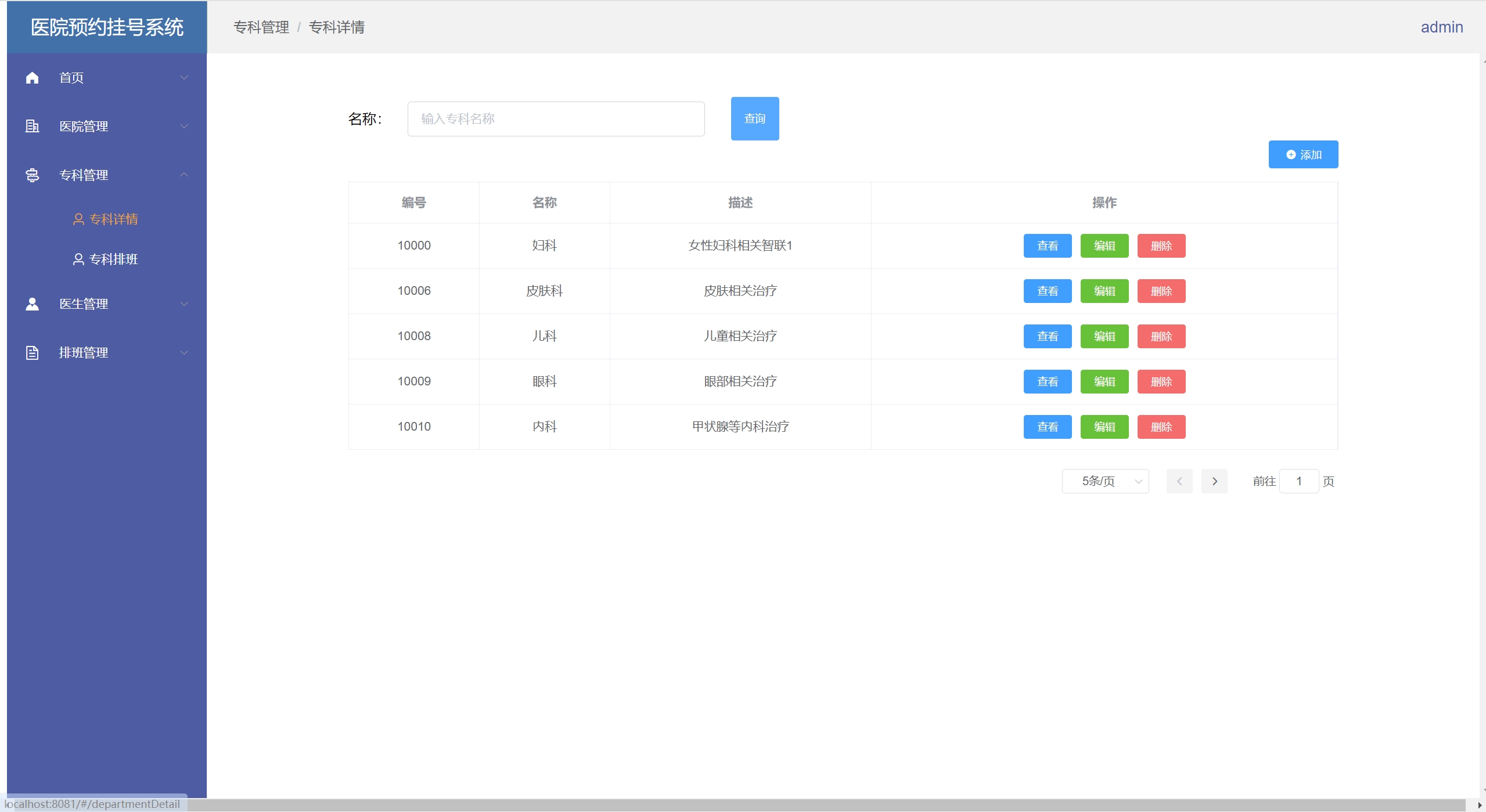Click the home icon in sidebar

[x=33, y=78]
